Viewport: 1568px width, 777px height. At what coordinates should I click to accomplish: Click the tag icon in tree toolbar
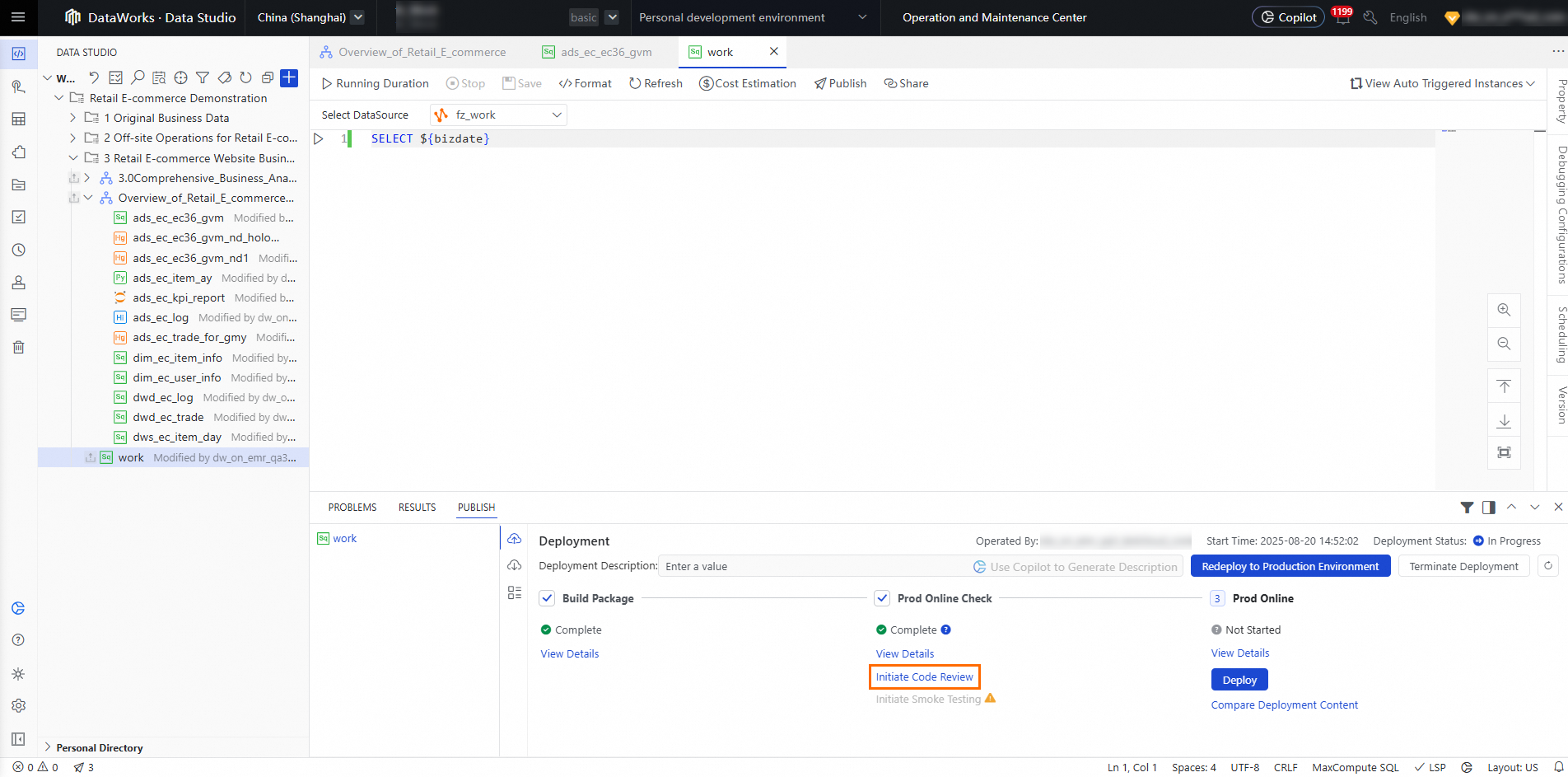(x=224, y=77)
